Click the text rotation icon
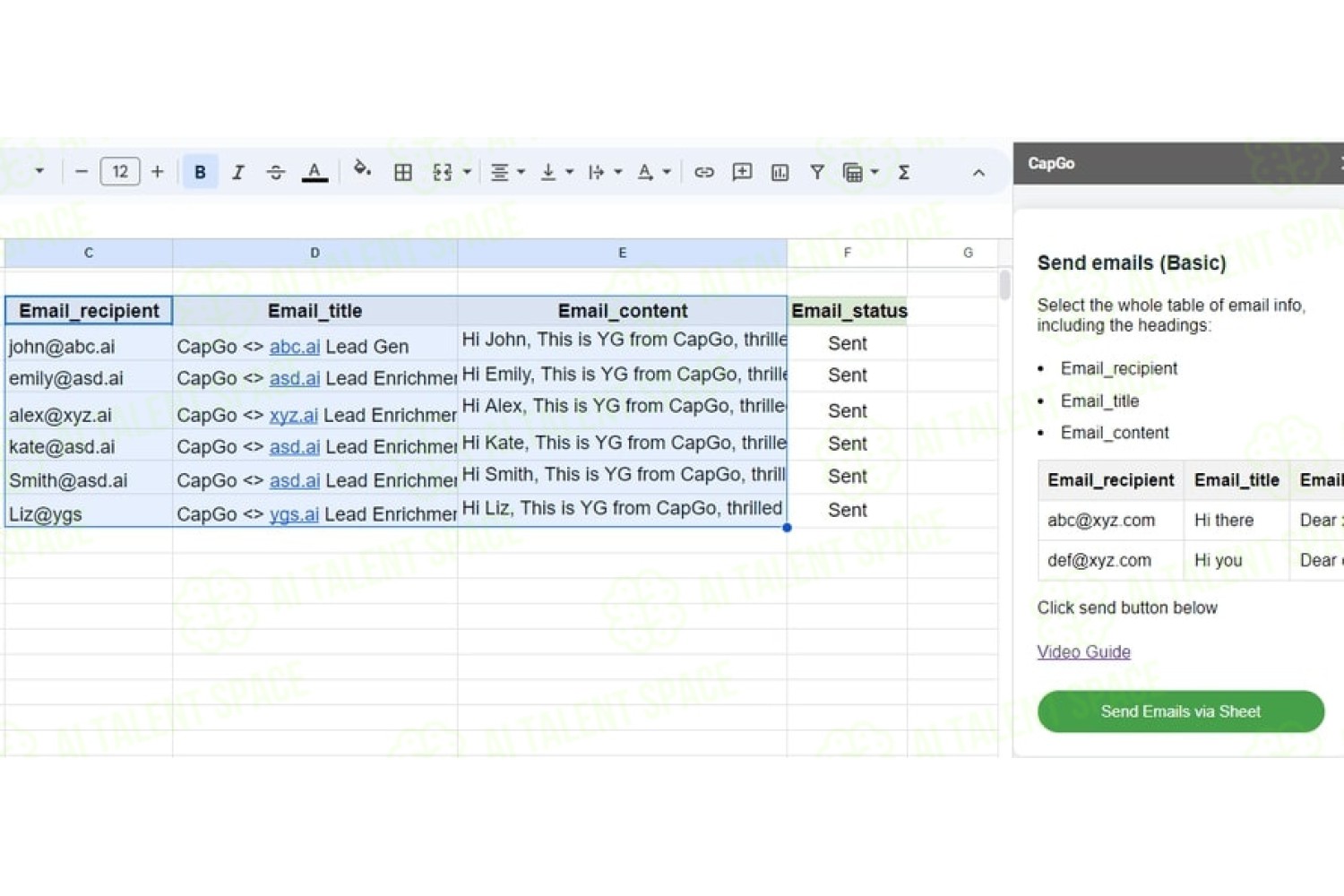Viewport: 1344px width, 896px height. 645,172
